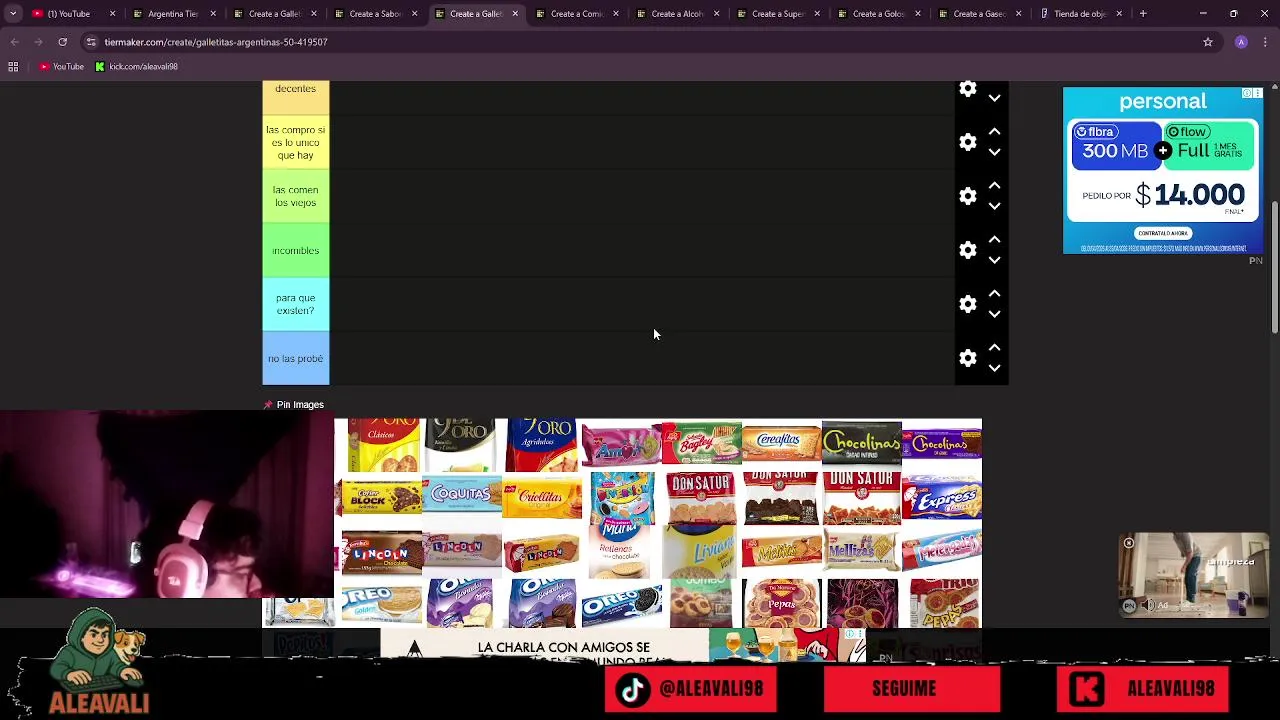Select the Merengadas cookie image
The image size is (1280, 720).
coord(941,551)
